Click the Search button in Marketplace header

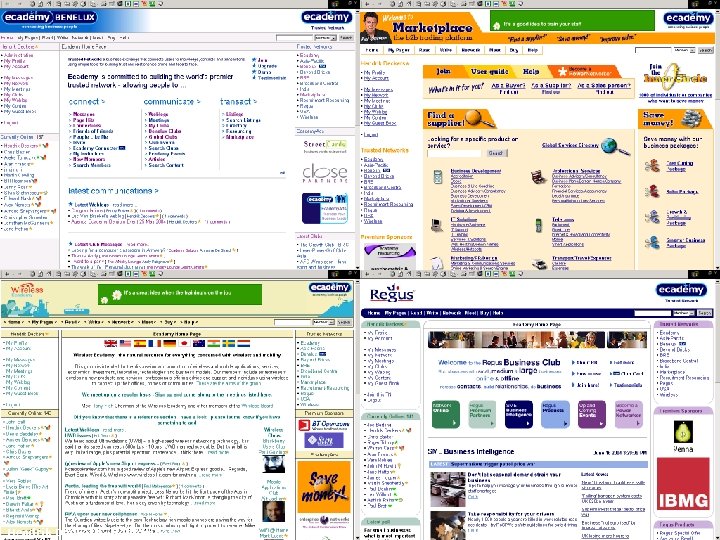[x=705, y=50]
